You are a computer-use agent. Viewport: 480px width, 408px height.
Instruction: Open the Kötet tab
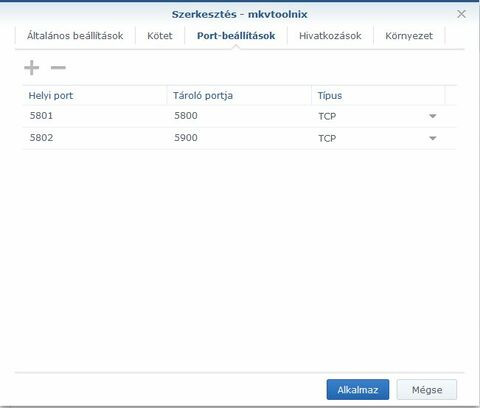[x=160, y=36]
